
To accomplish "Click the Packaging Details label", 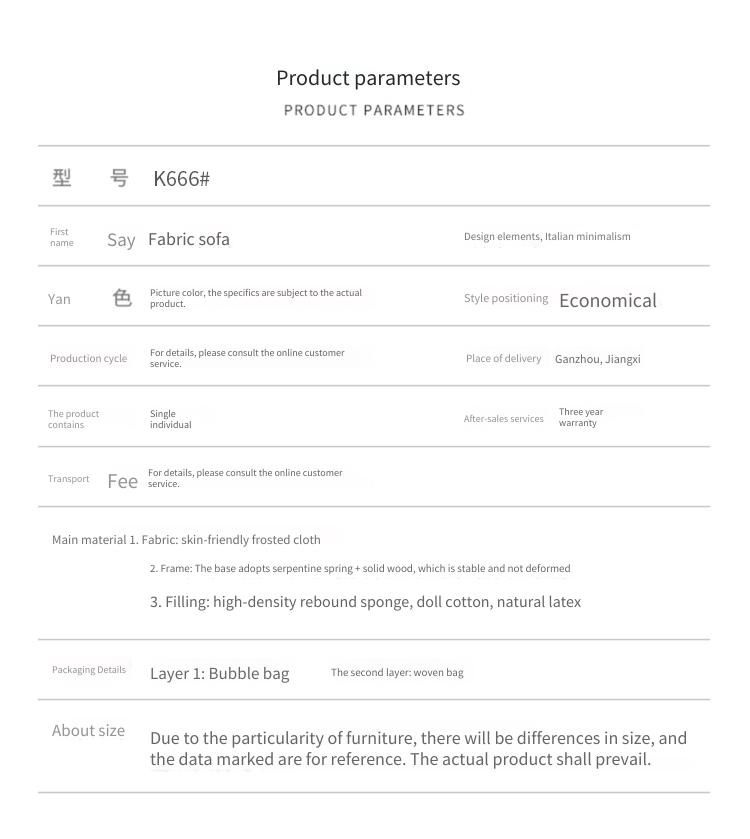I will pos(89,670).
